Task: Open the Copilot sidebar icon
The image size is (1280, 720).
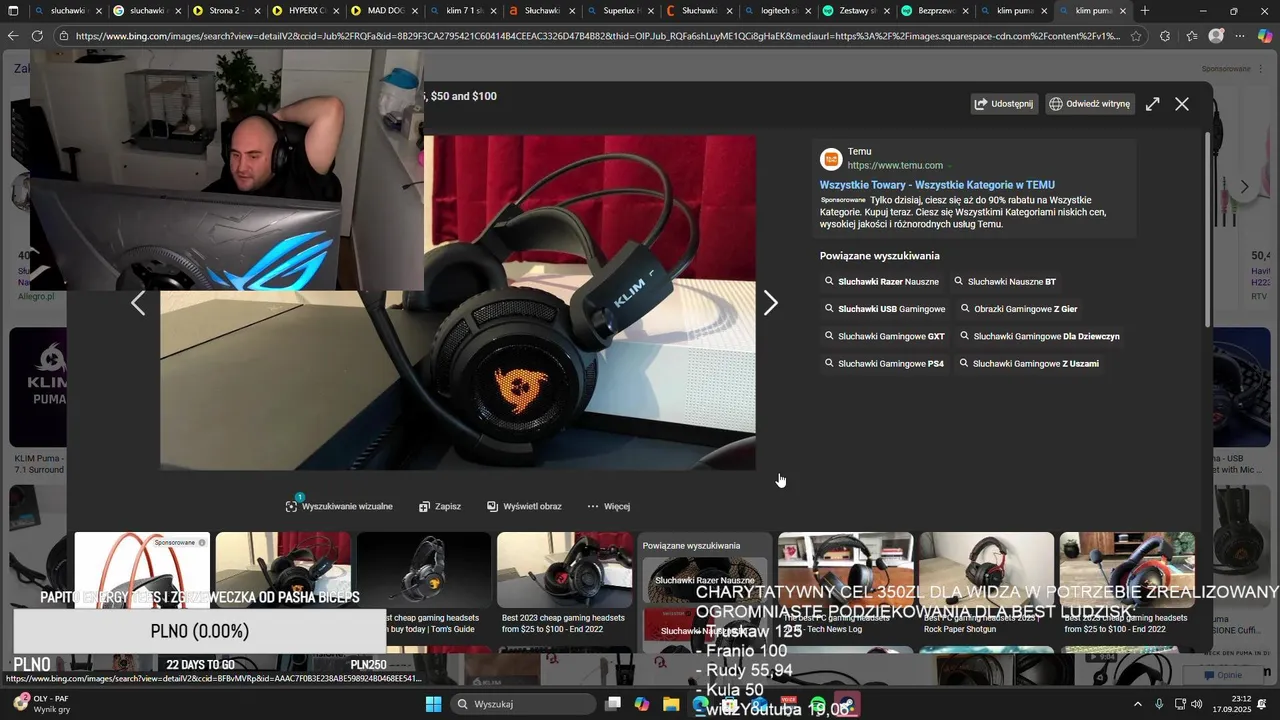Action: pyautogui.click(x=1265, y=36)
